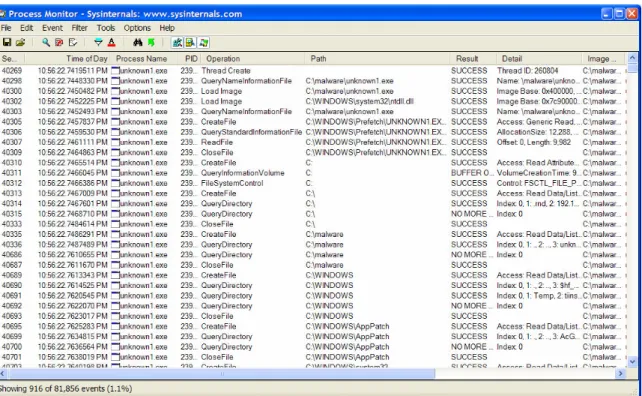Select row 40302 loading ntdll.dll
Viewport: 642px width, 396px height.
[x=313, y=101]
